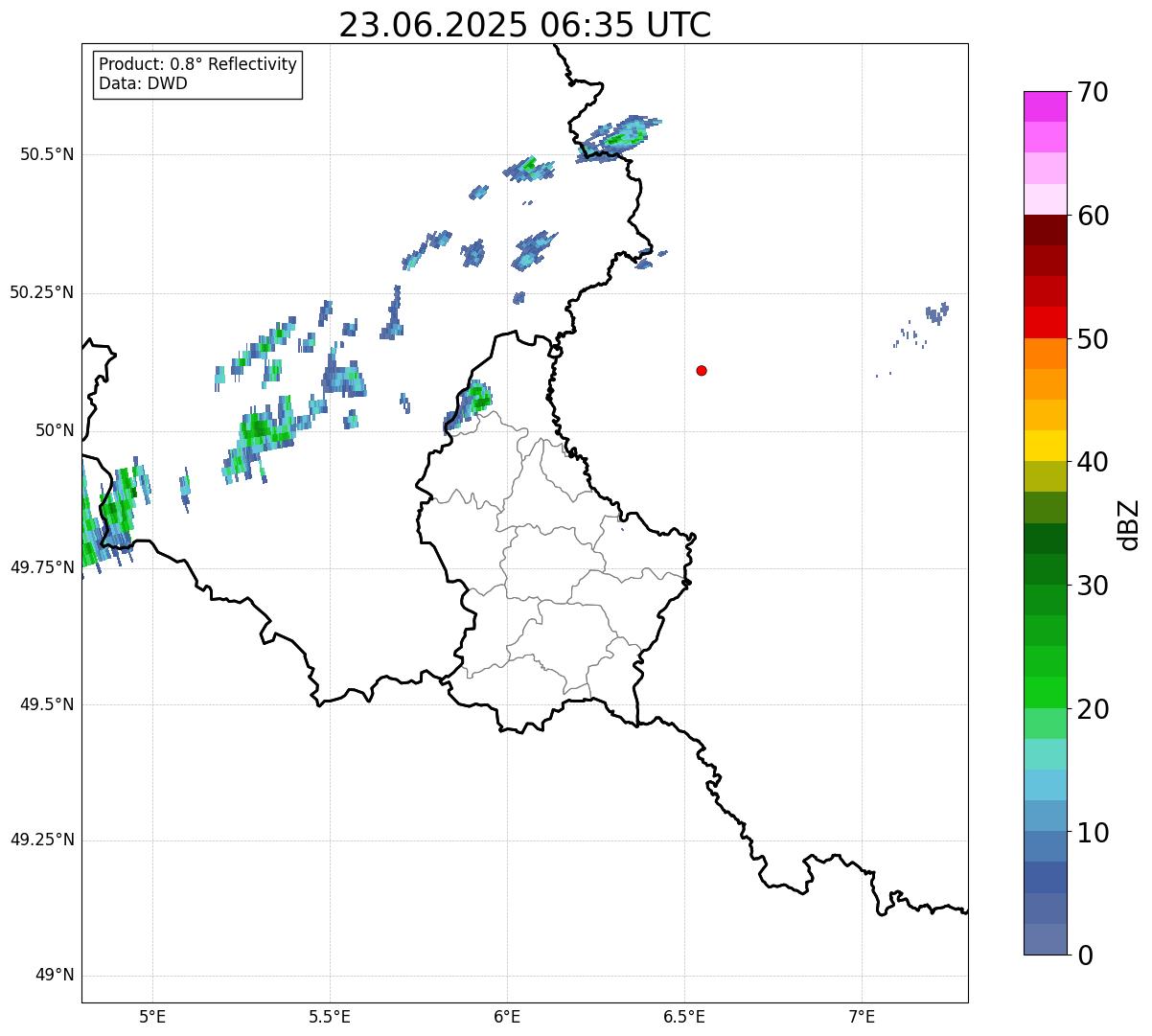The image size is (1152, 1036).
Task: Click the 49.25°N latitude label
Action: tap(42, 840)
